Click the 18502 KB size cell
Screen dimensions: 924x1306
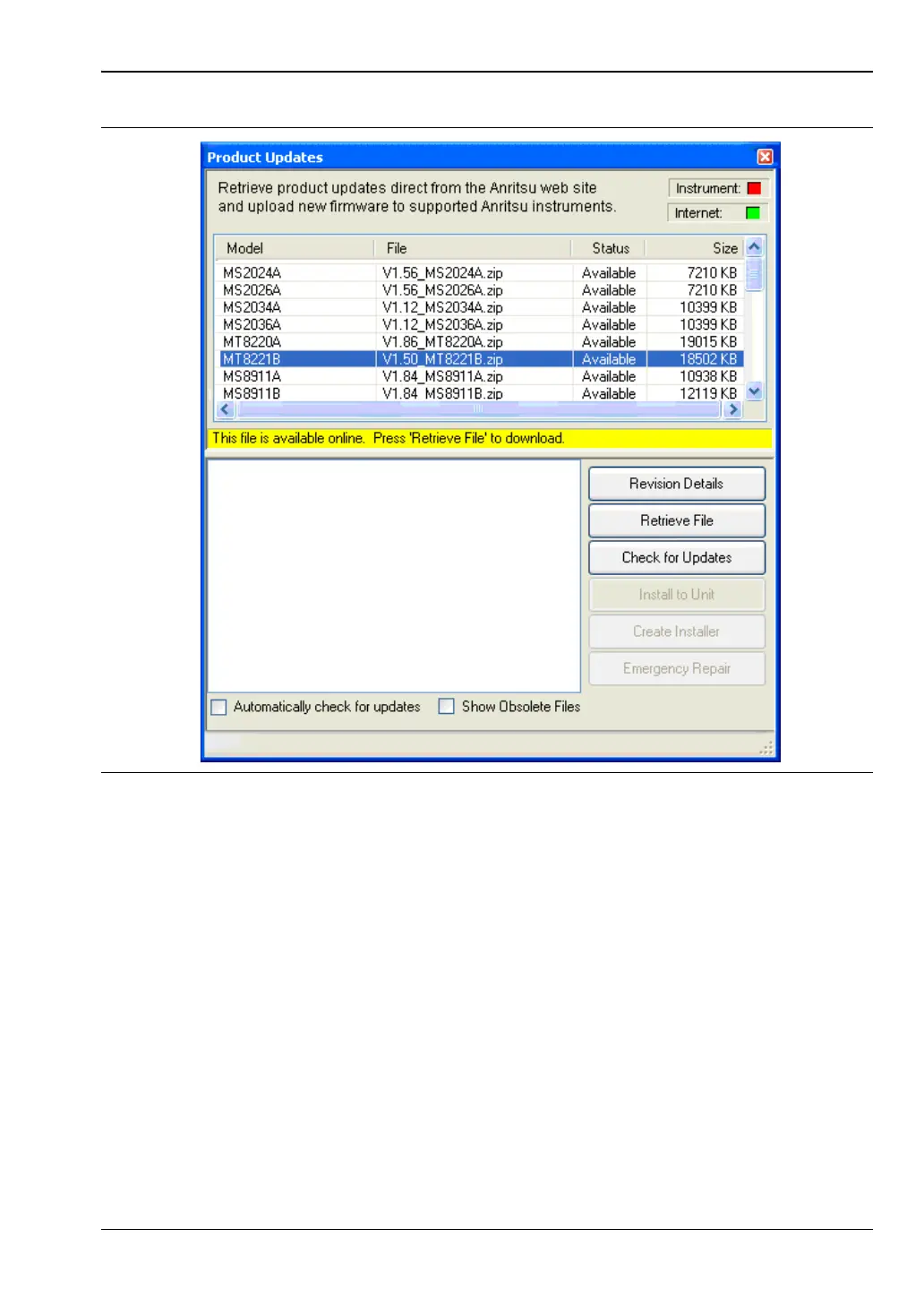[x=708, y=359]
